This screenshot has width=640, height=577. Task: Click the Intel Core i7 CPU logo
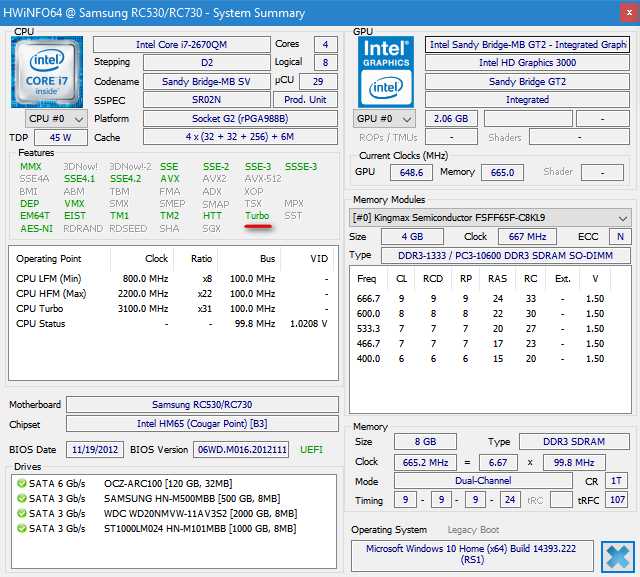tap(47, 72)
